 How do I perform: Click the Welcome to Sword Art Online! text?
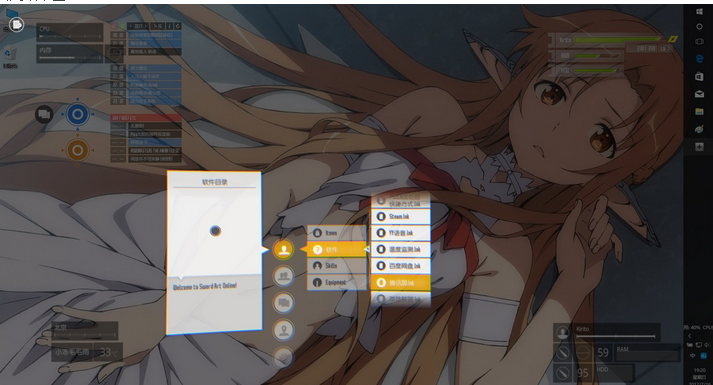205,286
